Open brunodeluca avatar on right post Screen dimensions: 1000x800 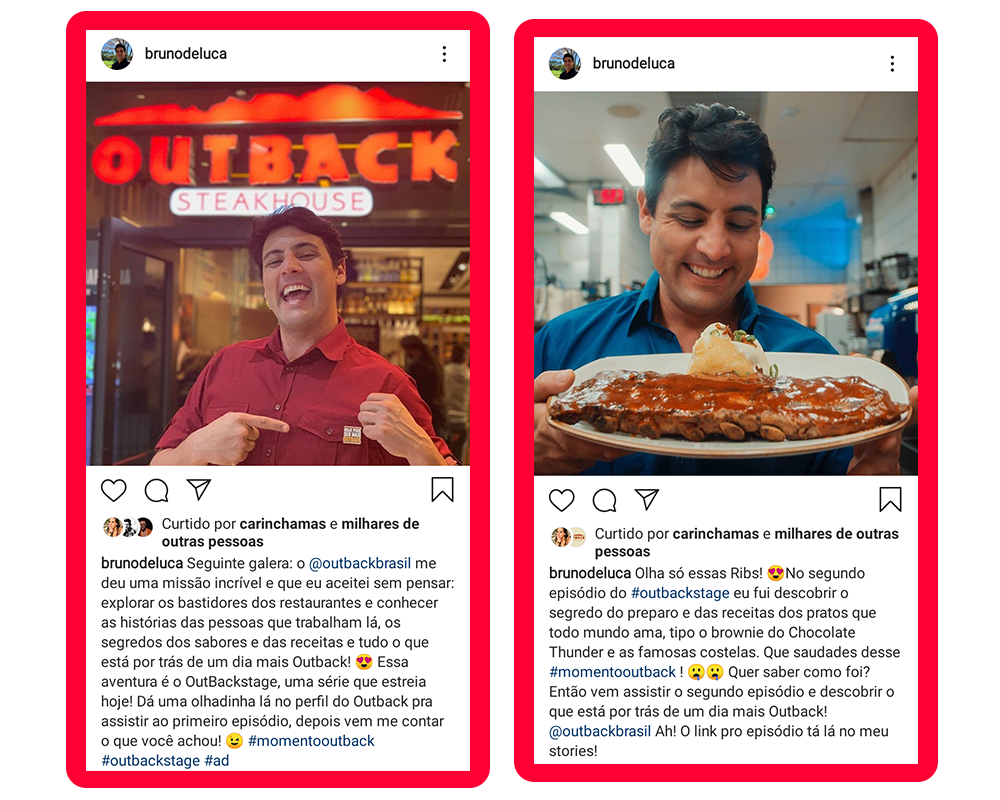[x=565, y=63]
